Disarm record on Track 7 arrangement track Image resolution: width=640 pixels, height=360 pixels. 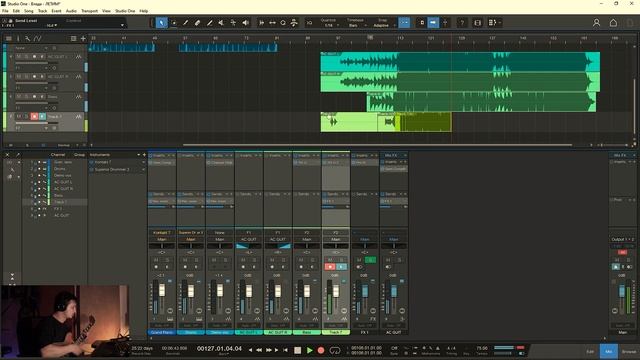point(34,116)
